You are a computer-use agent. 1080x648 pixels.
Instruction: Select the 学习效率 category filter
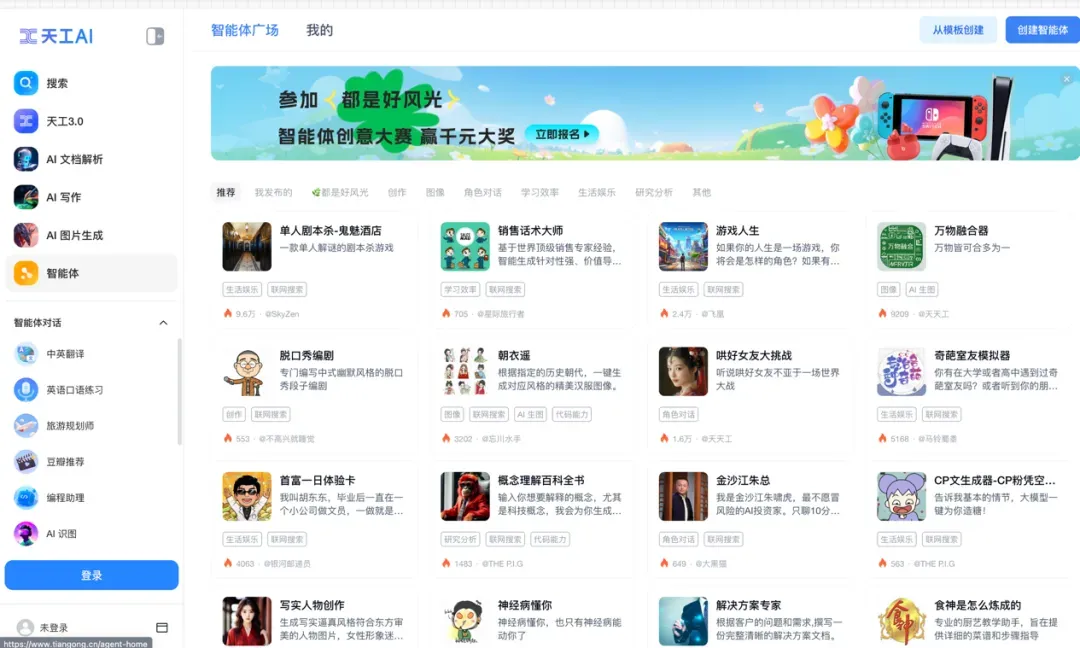[x=540, y=192]
